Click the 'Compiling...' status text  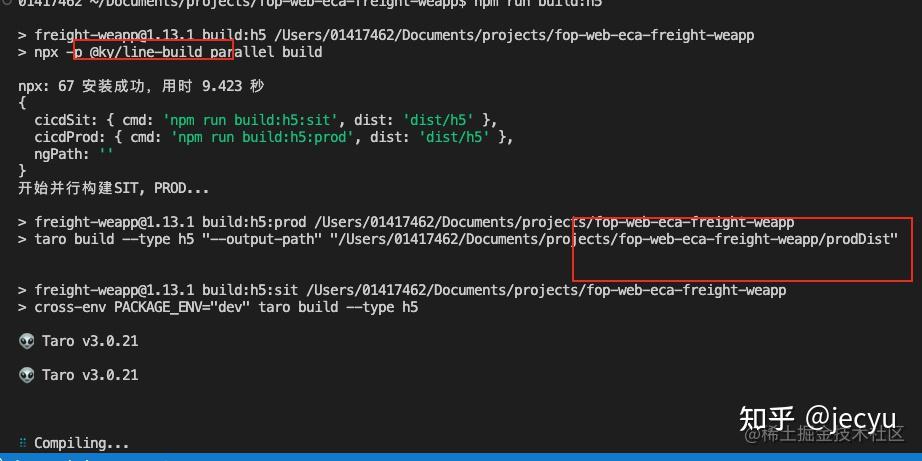(x=81, y=443)
